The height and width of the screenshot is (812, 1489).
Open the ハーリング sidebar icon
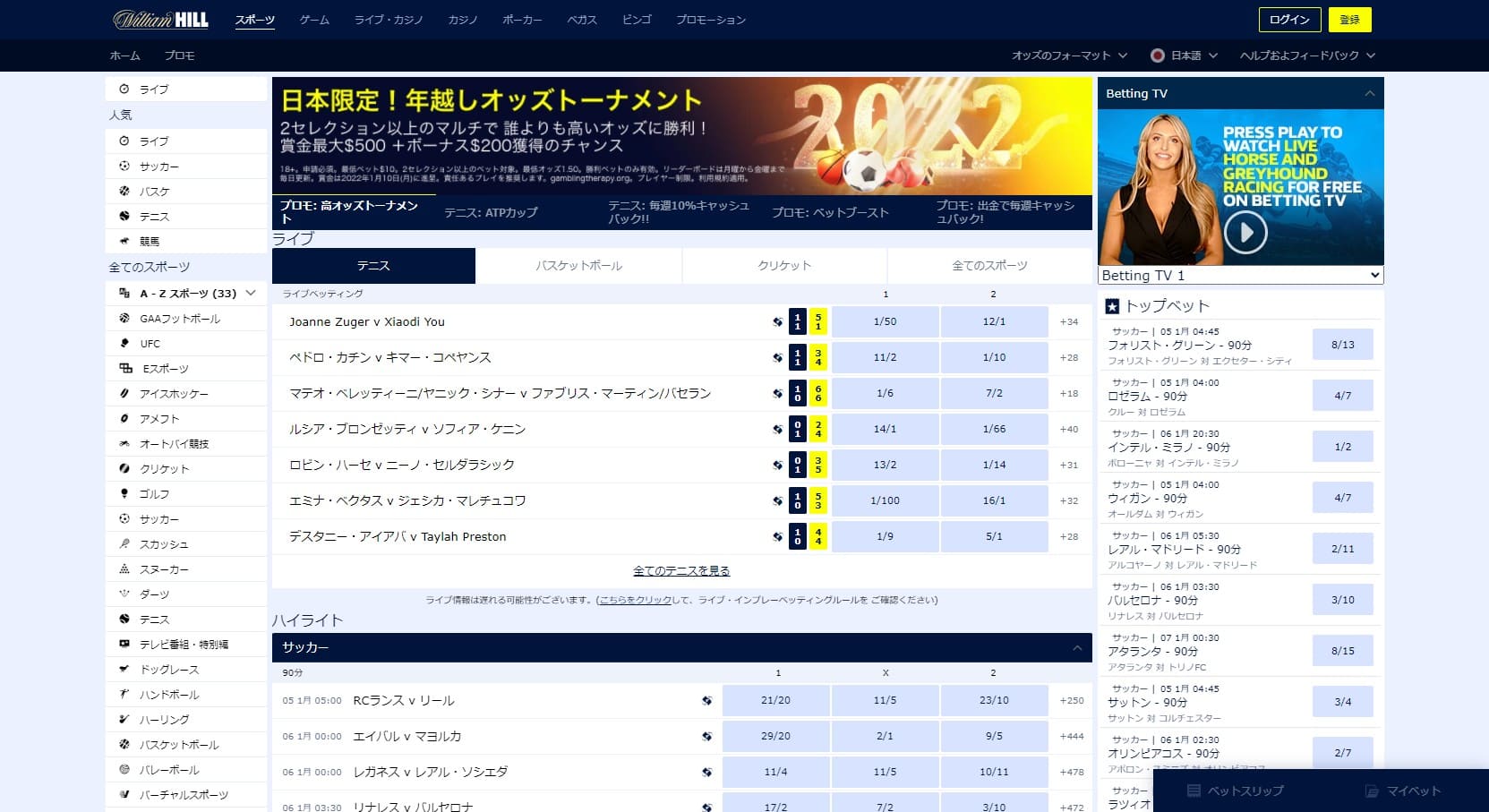click(x=124, y=719)
